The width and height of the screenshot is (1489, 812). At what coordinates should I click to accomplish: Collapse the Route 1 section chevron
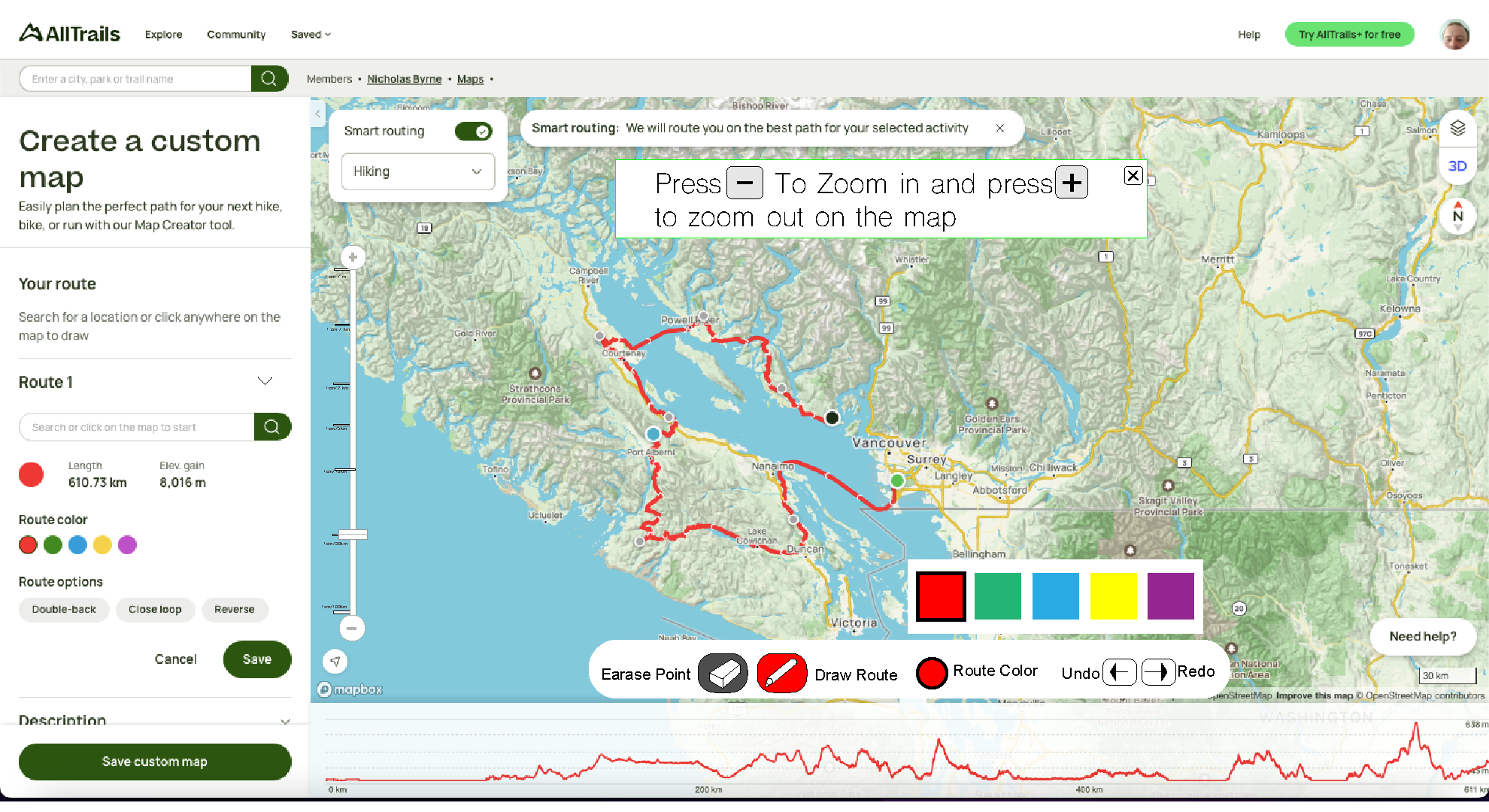[265, 381]
